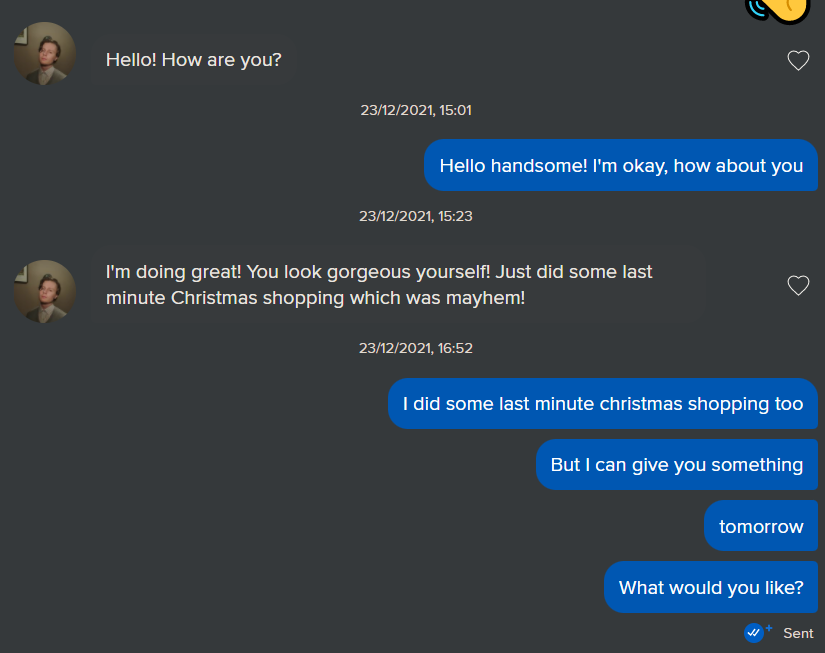This screenshot has height=653, width=825.
Task: Toggle the heart on the Christmas shopping mayhem message
Action: [x=798, y=286]
